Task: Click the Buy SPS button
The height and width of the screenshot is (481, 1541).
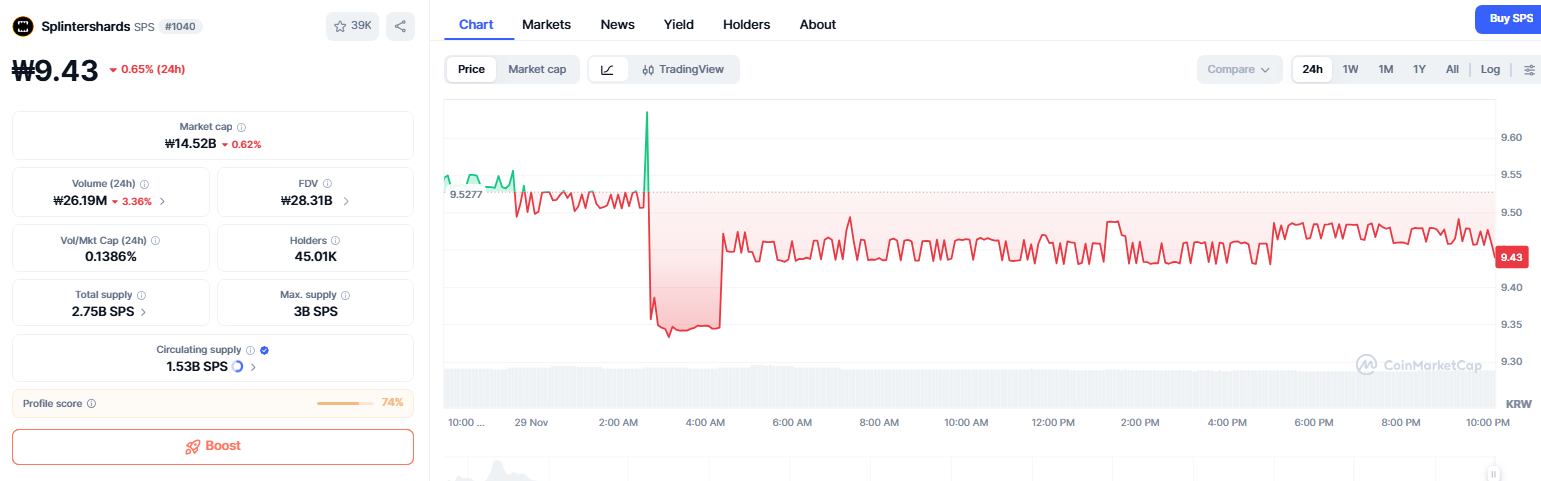Action: (x=1508, y=19)
